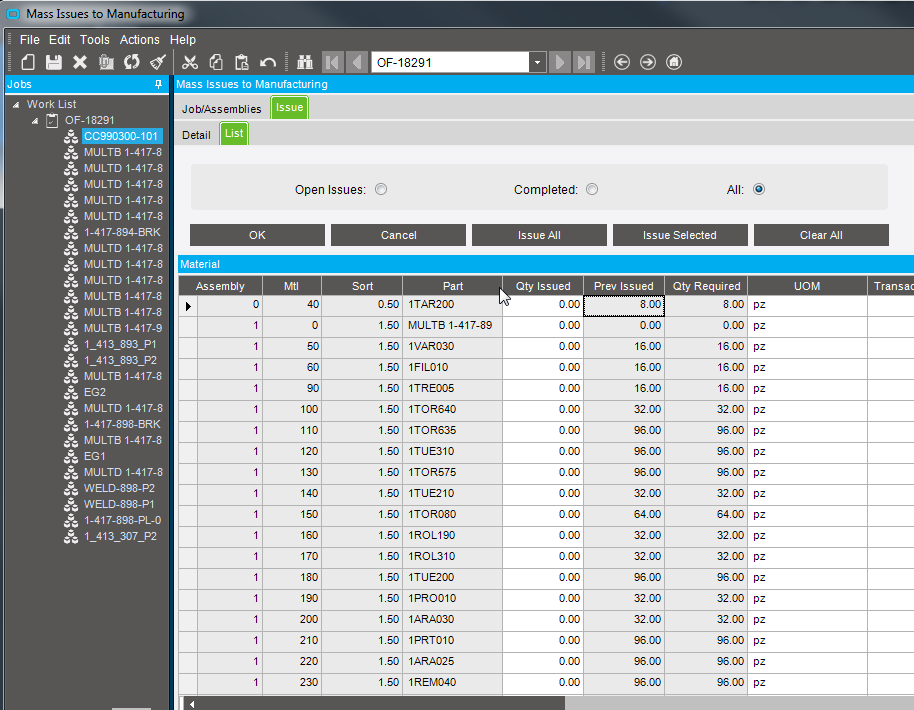Click the Back circular arrow icon
This screenshot has width=914, height=710.
pos(622,62)
